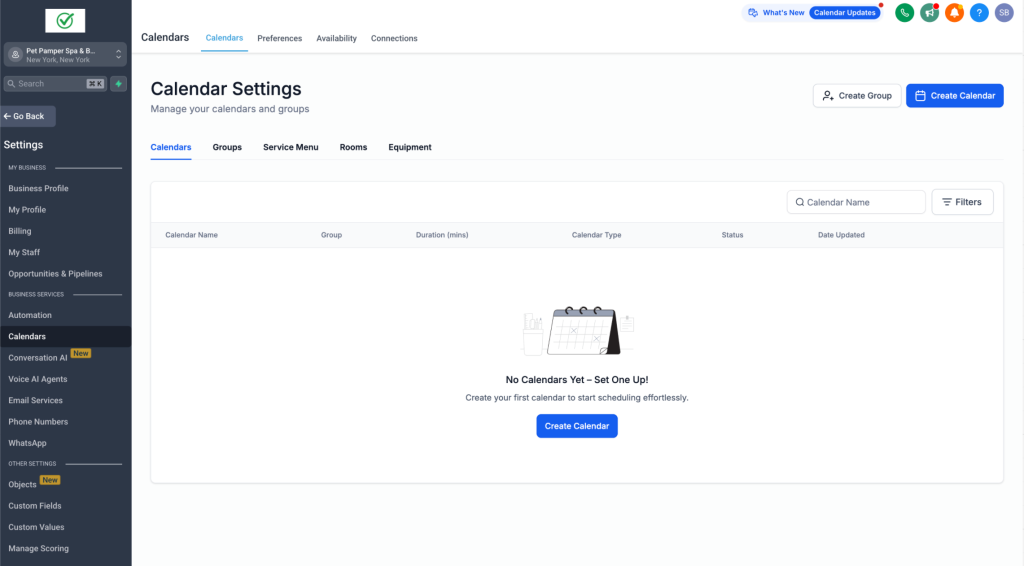Viewport: 1024px width, 566px height.
Task: Click the Calendar Type column header
Action: (596, 235)
